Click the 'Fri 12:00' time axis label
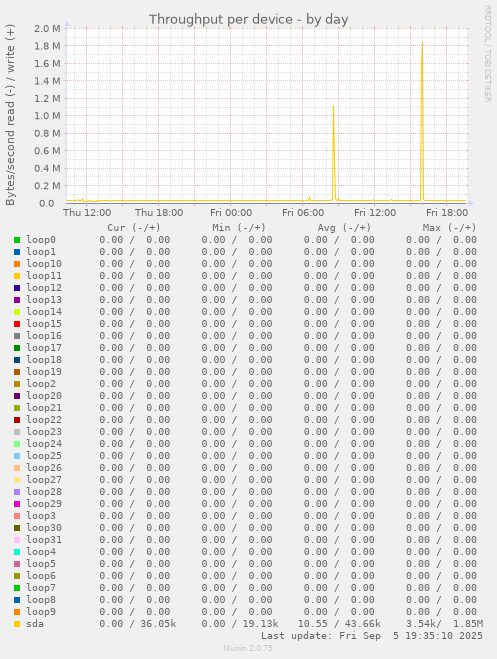The height and width of the screenshot is (659, 497). pos(375,213)
